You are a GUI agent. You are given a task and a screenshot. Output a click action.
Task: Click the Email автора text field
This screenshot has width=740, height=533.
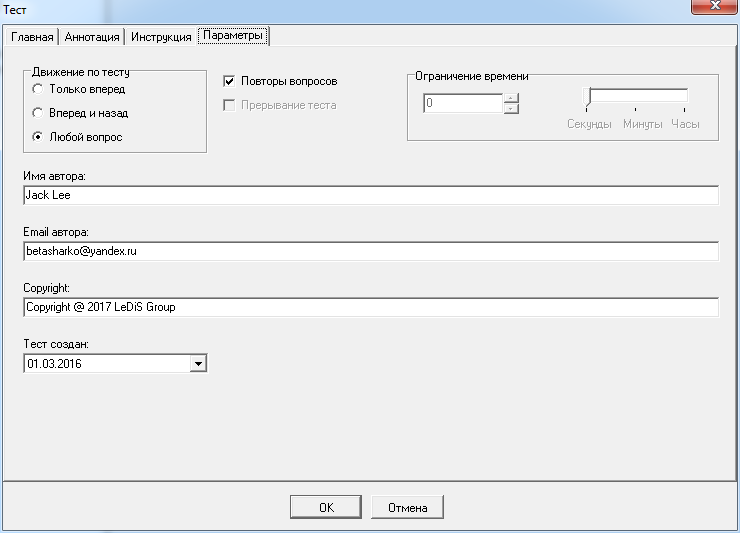click(x=370, y=252)
